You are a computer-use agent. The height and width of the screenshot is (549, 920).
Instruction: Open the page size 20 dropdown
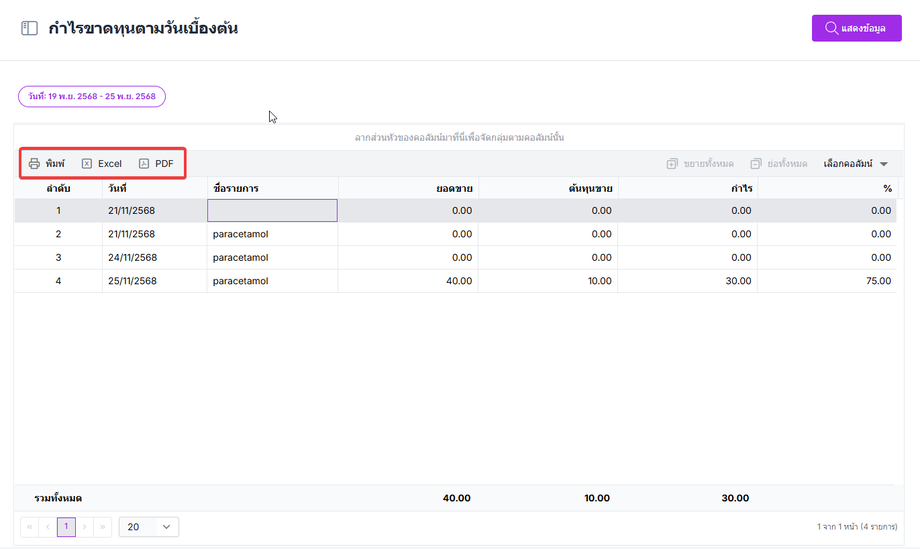click(148, 526)
